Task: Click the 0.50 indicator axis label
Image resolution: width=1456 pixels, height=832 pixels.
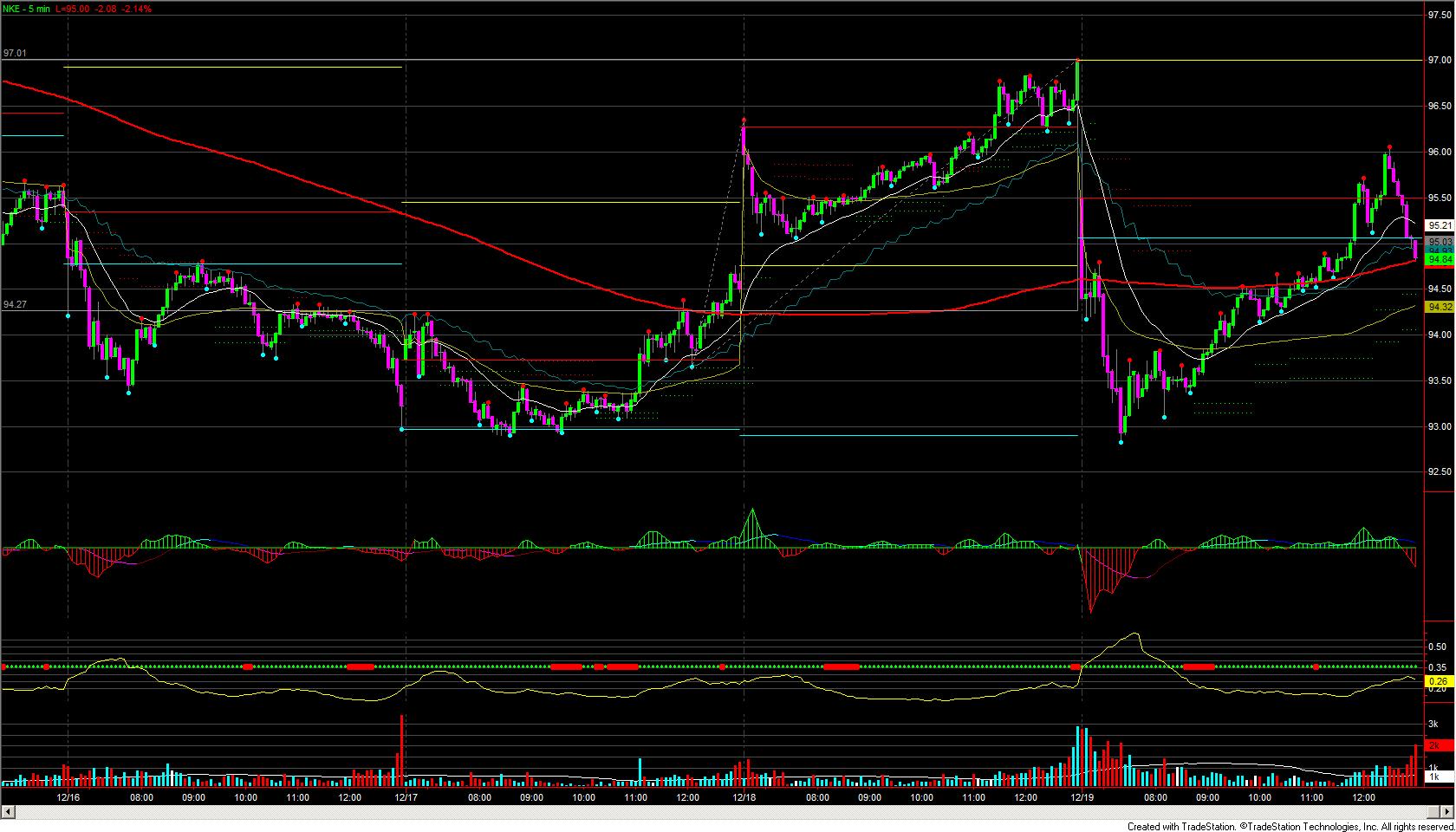Action: [1437, 647]
